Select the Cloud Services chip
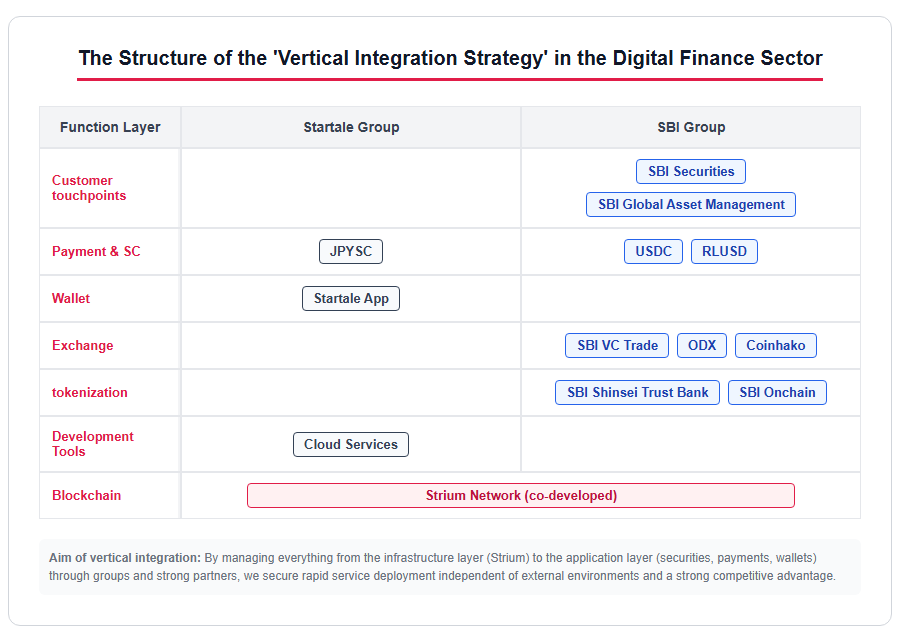 pos(351,445)
